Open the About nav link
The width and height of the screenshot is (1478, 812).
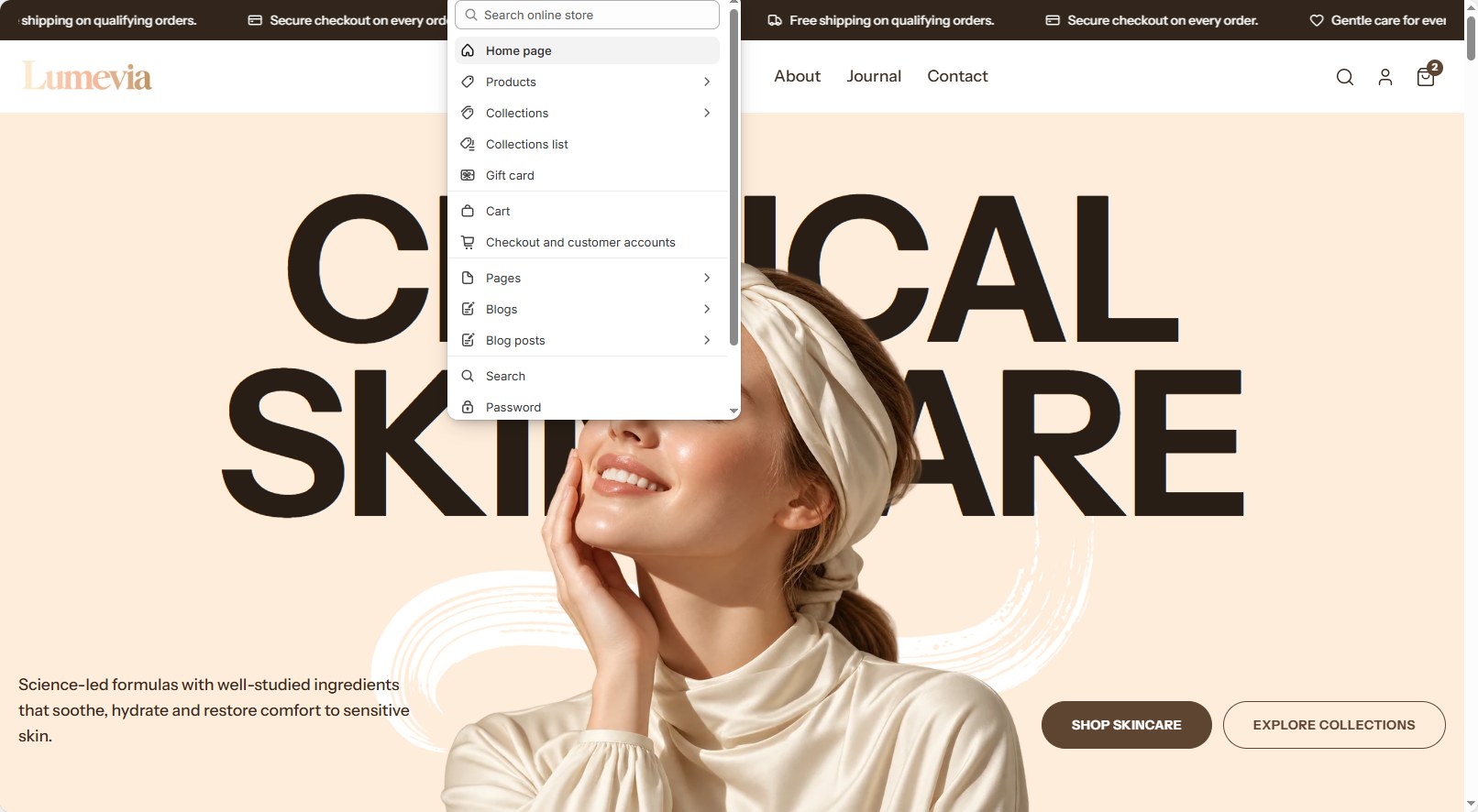(797, 76)
